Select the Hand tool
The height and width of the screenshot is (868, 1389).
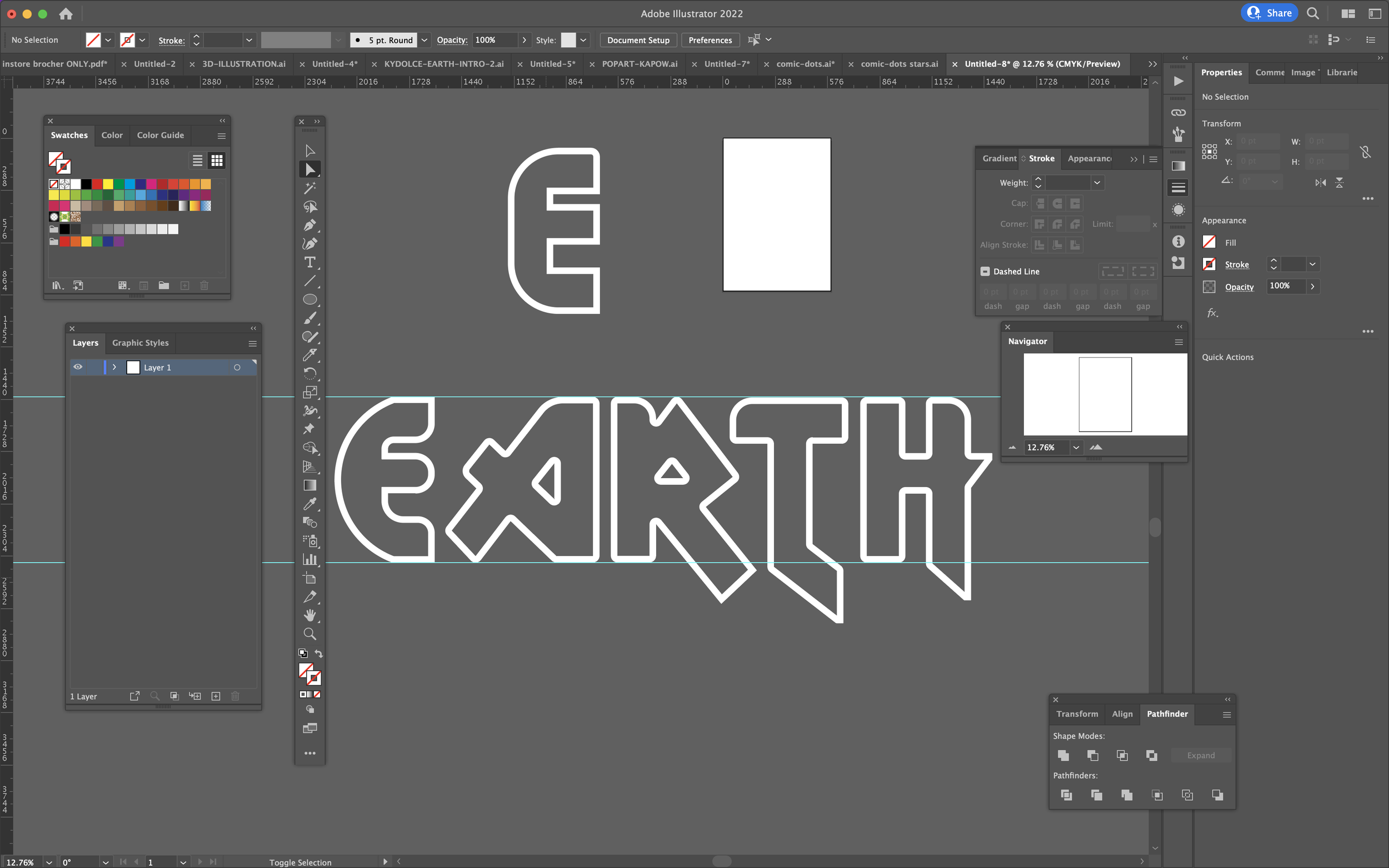click(309, 615)
